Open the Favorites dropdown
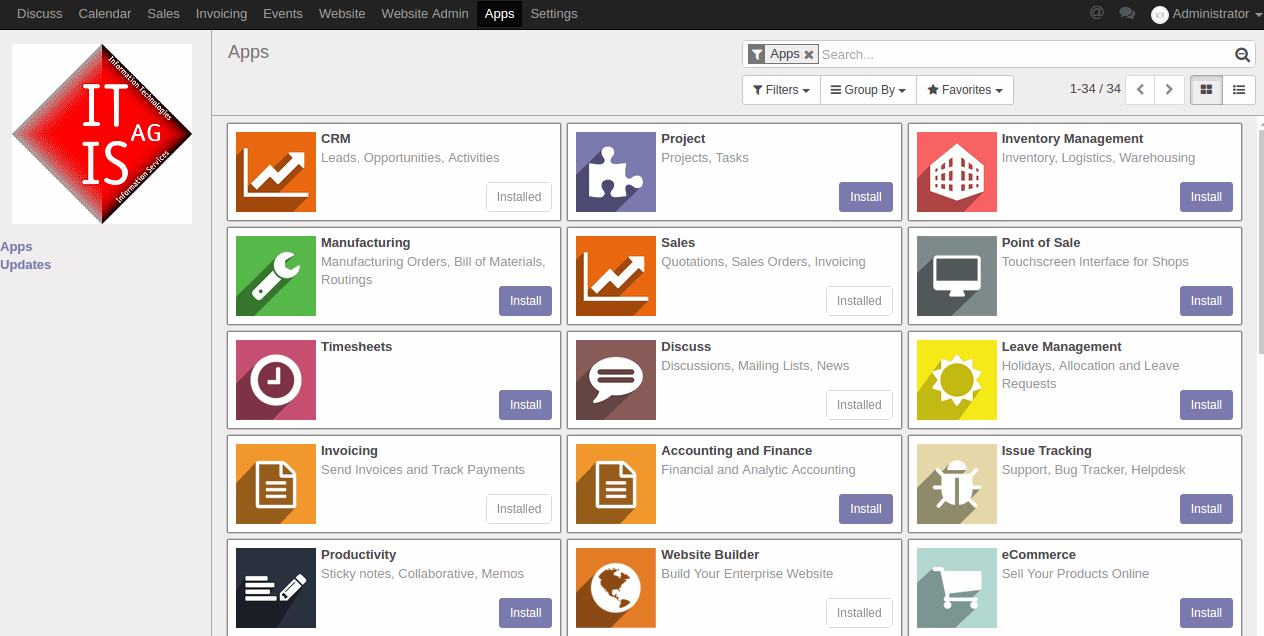The image size is (1264, 636). [x=965, y=90]
